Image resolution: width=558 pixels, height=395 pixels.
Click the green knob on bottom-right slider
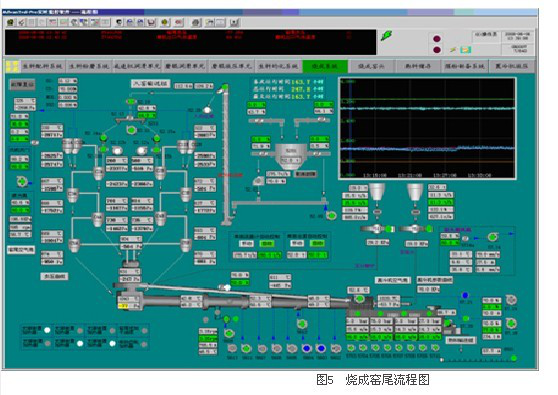514,358
